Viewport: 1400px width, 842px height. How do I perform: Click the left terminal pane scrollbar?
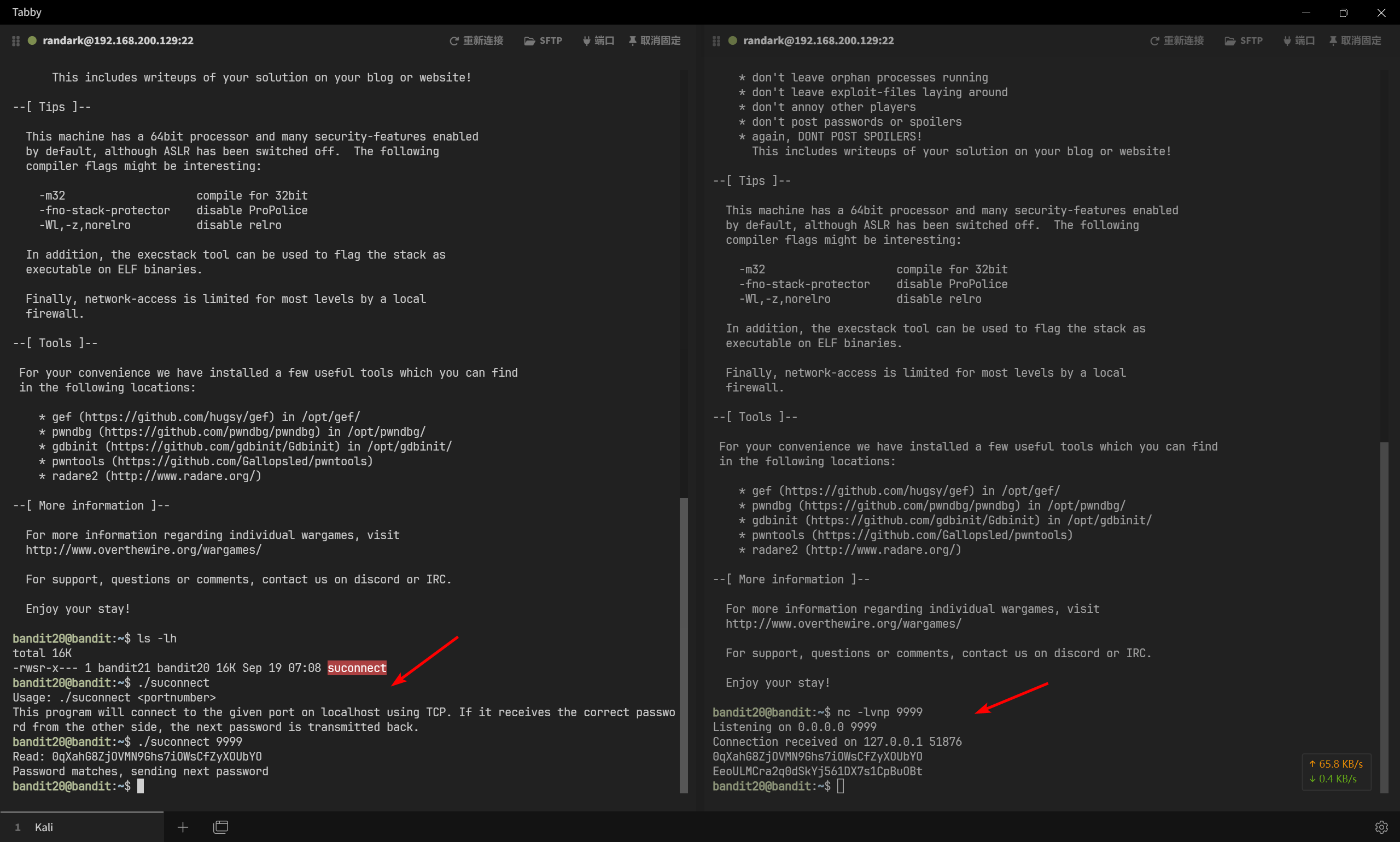[x=684, y=645]
